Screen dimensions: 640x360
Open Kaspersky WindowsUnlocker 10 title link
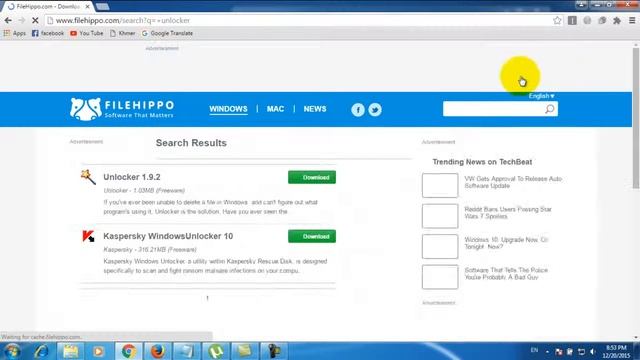[168, 236]
